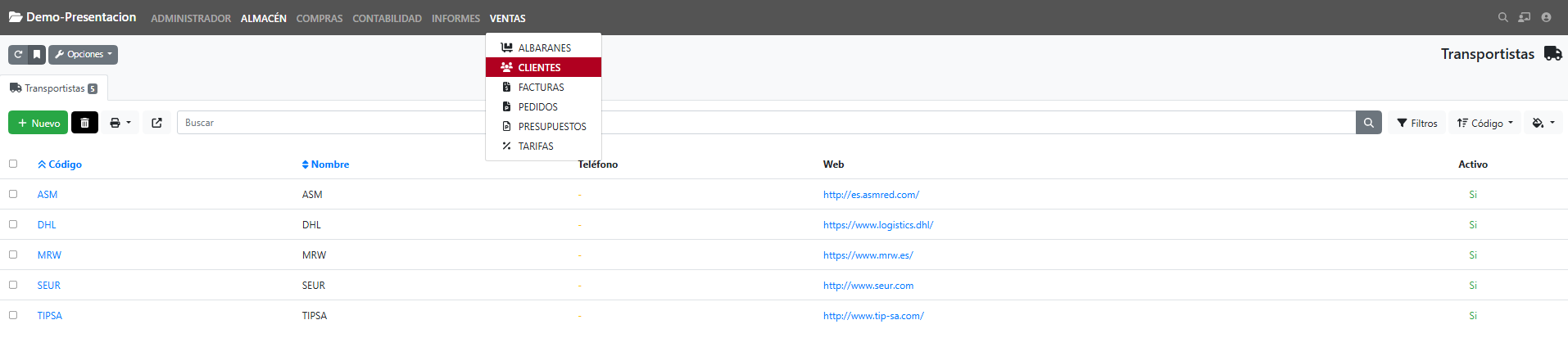Image resolution: width=1568 pixels, height=338 pixels.
Task: Click the bookmark icon button
Action: [x=37, y=55]
